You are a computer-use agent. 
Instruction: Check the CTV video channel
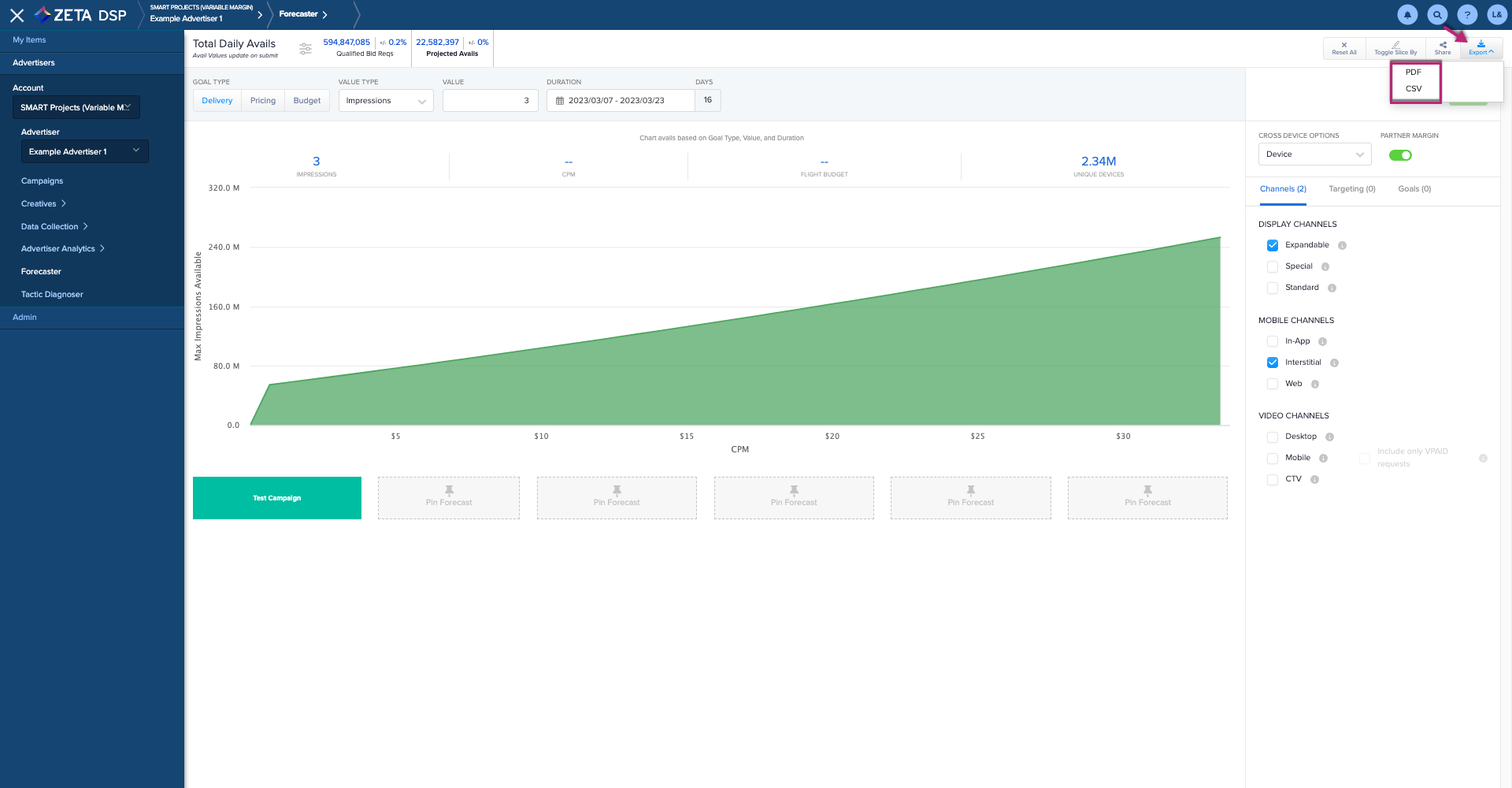pos(1273,480)
